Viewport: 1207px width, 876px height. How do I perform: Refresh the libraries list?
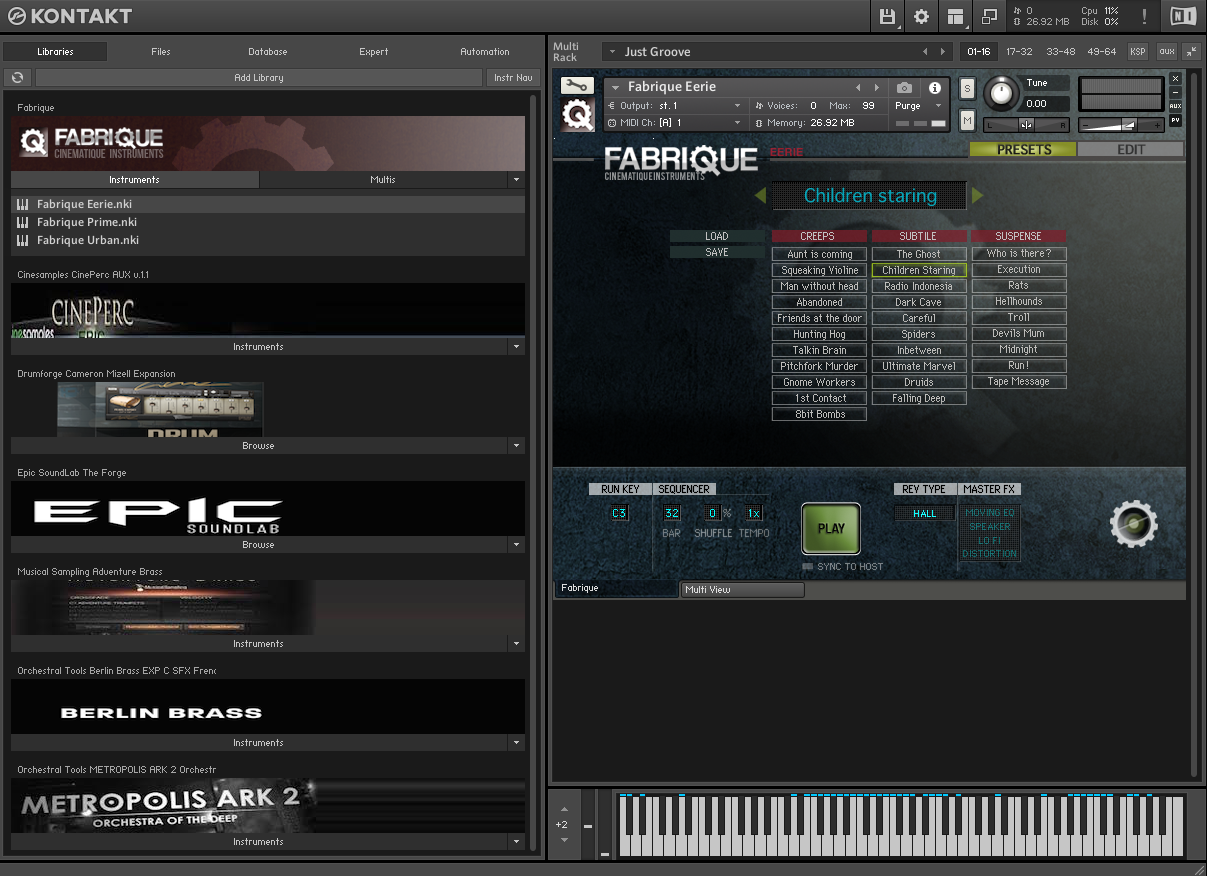(17, 77)
